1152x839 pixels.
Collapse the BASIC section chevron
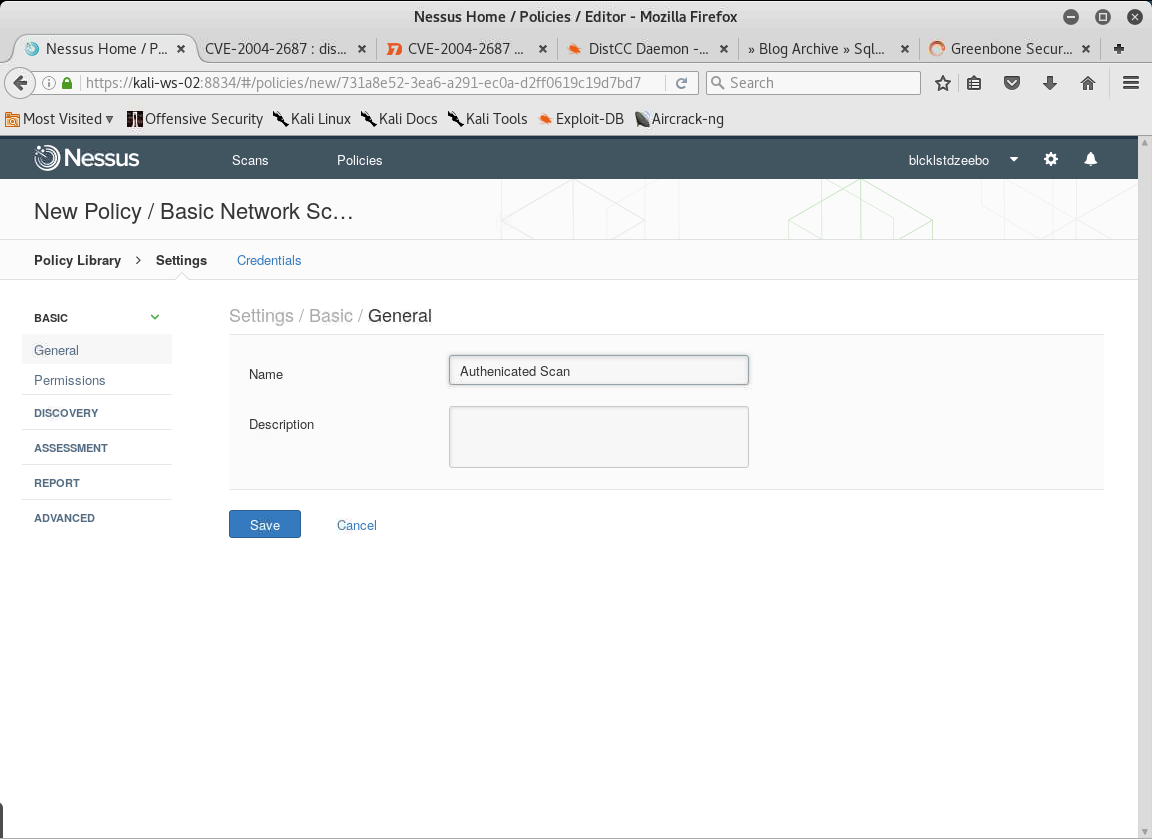(155, 318)
